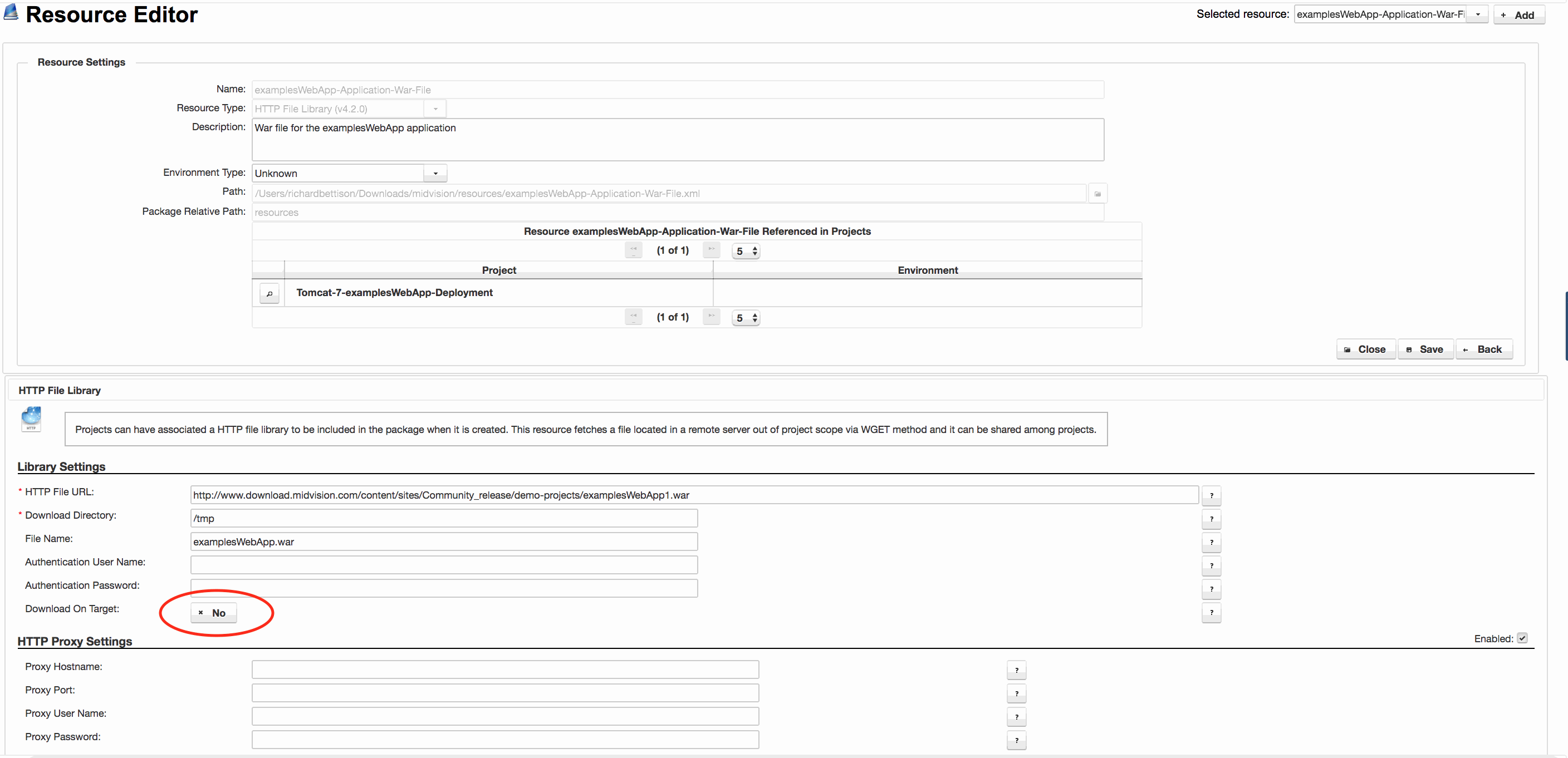This screenshot has width=1568, height=758.
Task: Uncheck the HTTP Proxy Settings Enabled checkbox
Action: (x=1522, y=638)
